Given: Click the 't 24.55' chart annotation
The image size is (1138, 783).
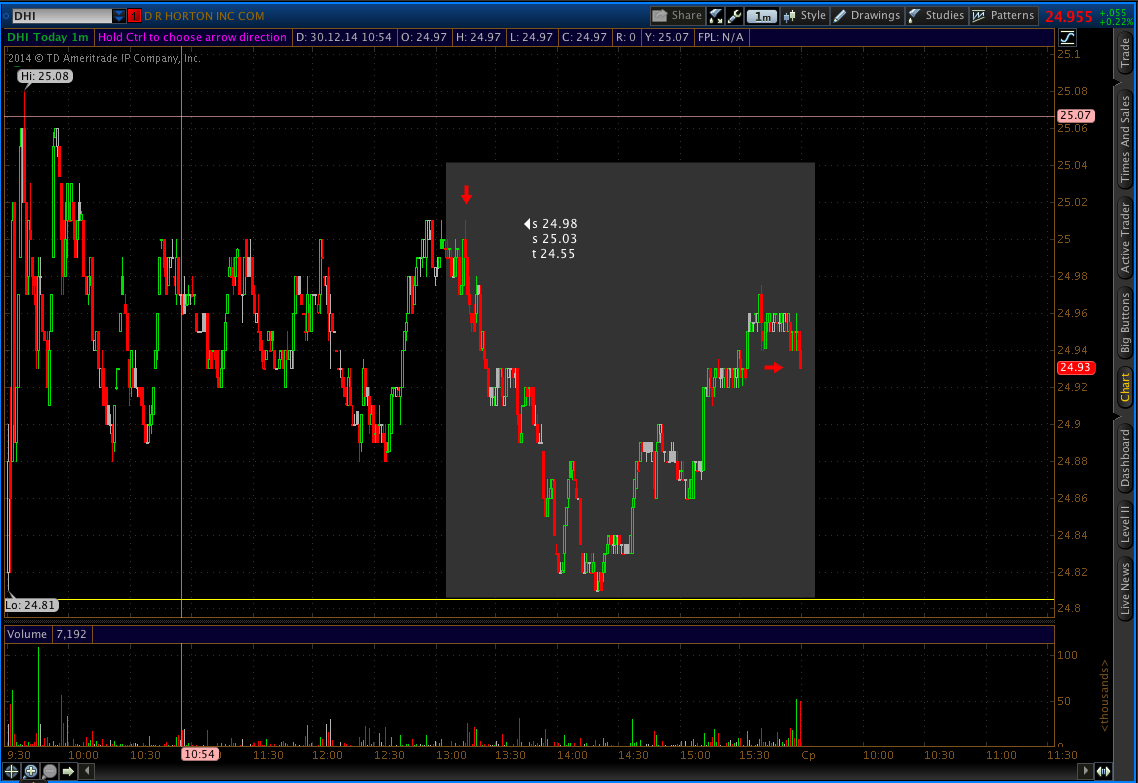Looking at the screenshot, I should (x=554, y=254).
